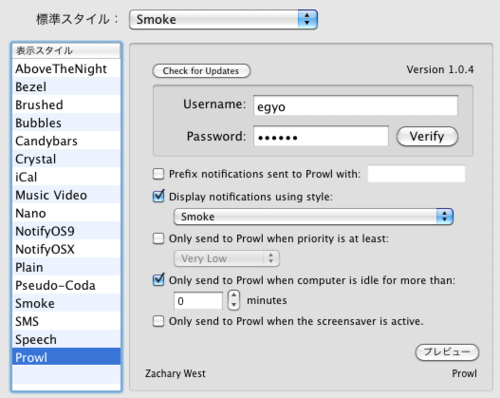500x398 pixels.
Task: Uncheck computer is idle for more than
Action: point(158,280)
